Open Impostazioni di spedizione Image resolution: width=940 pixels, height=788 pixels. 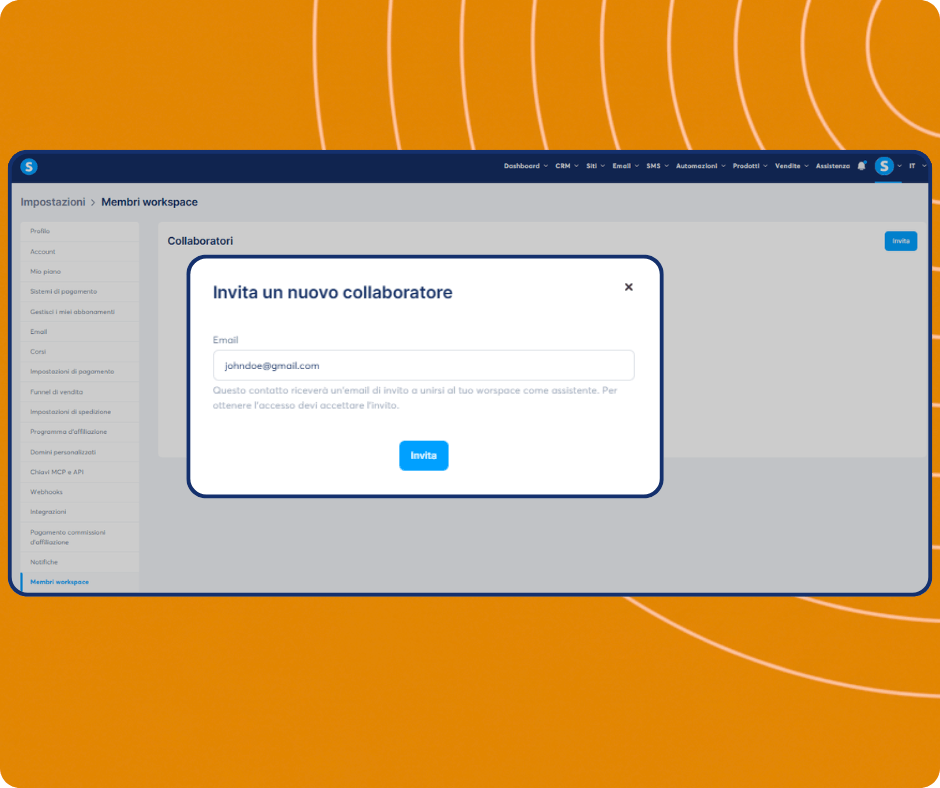point(80,412)
